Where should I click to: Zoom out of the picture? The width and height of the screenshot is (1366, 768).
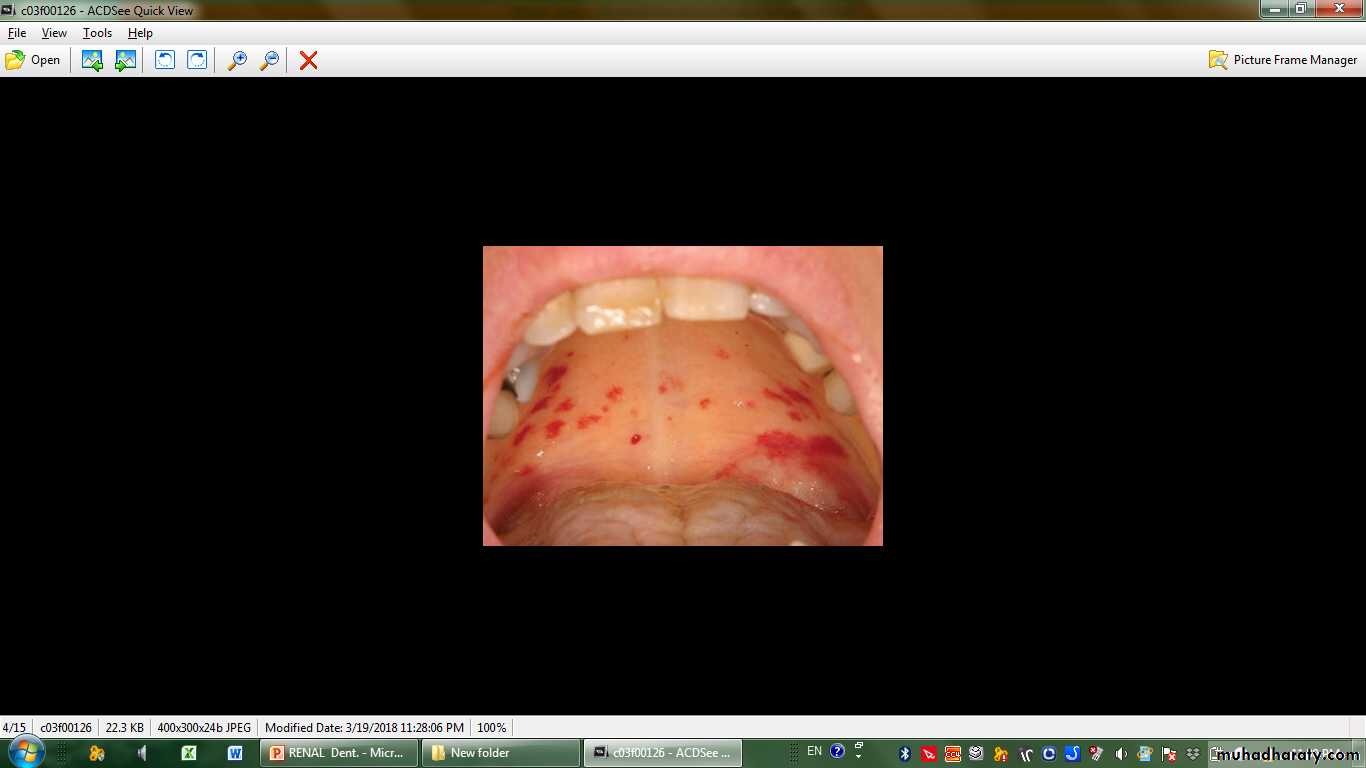point(269,60)
